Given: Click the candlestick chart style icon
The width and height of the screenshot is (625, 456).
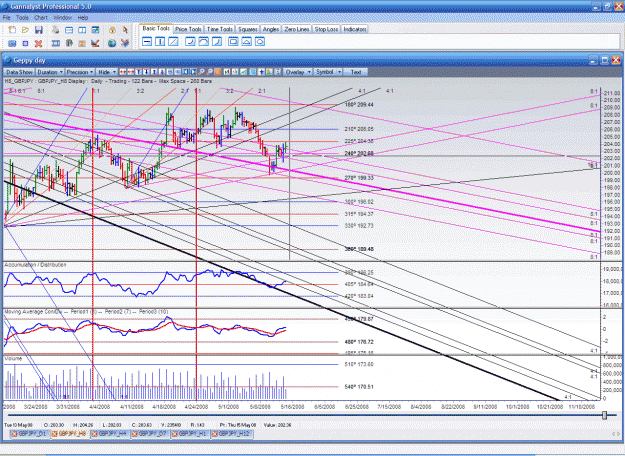Looking at the screenshot, I should (227, 72).
